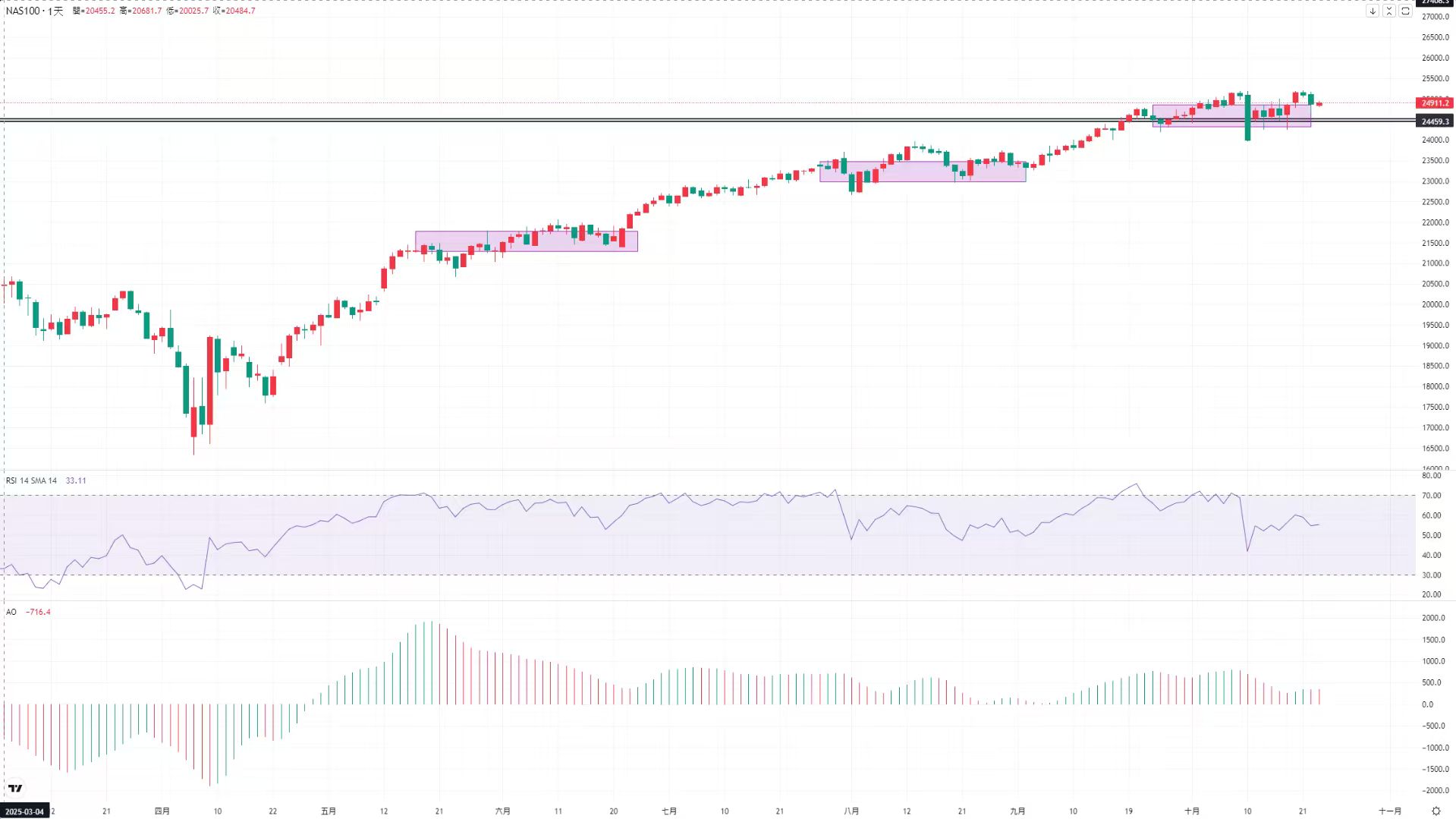Select the purple rectangle in August range
The width and height of the screenshot is (1456, 819).
pyautogui.click(x=922, y=172)
